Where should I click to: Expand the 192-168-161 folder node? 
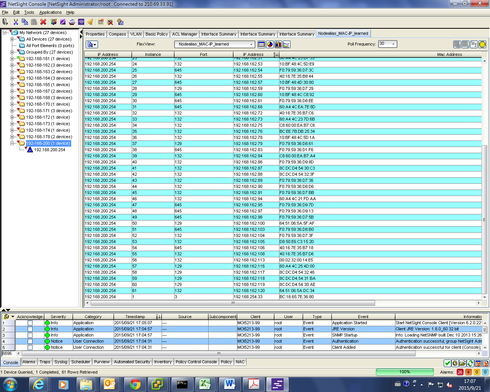click(x=12, y=59)
